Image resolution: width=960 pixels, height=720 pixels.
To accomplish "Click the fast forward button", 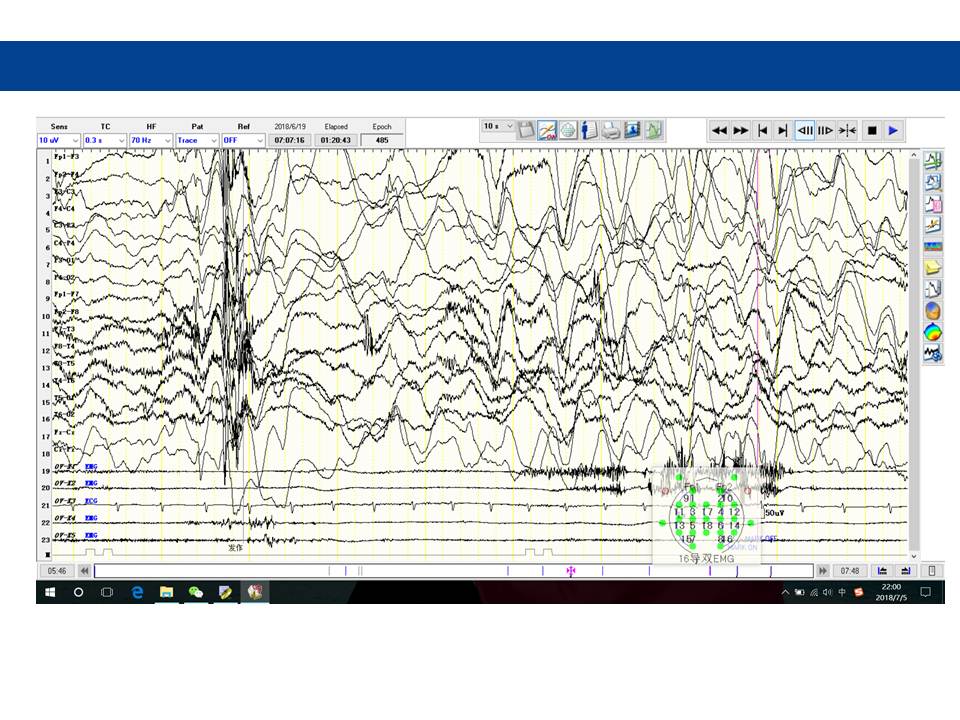I will [741, 130].
